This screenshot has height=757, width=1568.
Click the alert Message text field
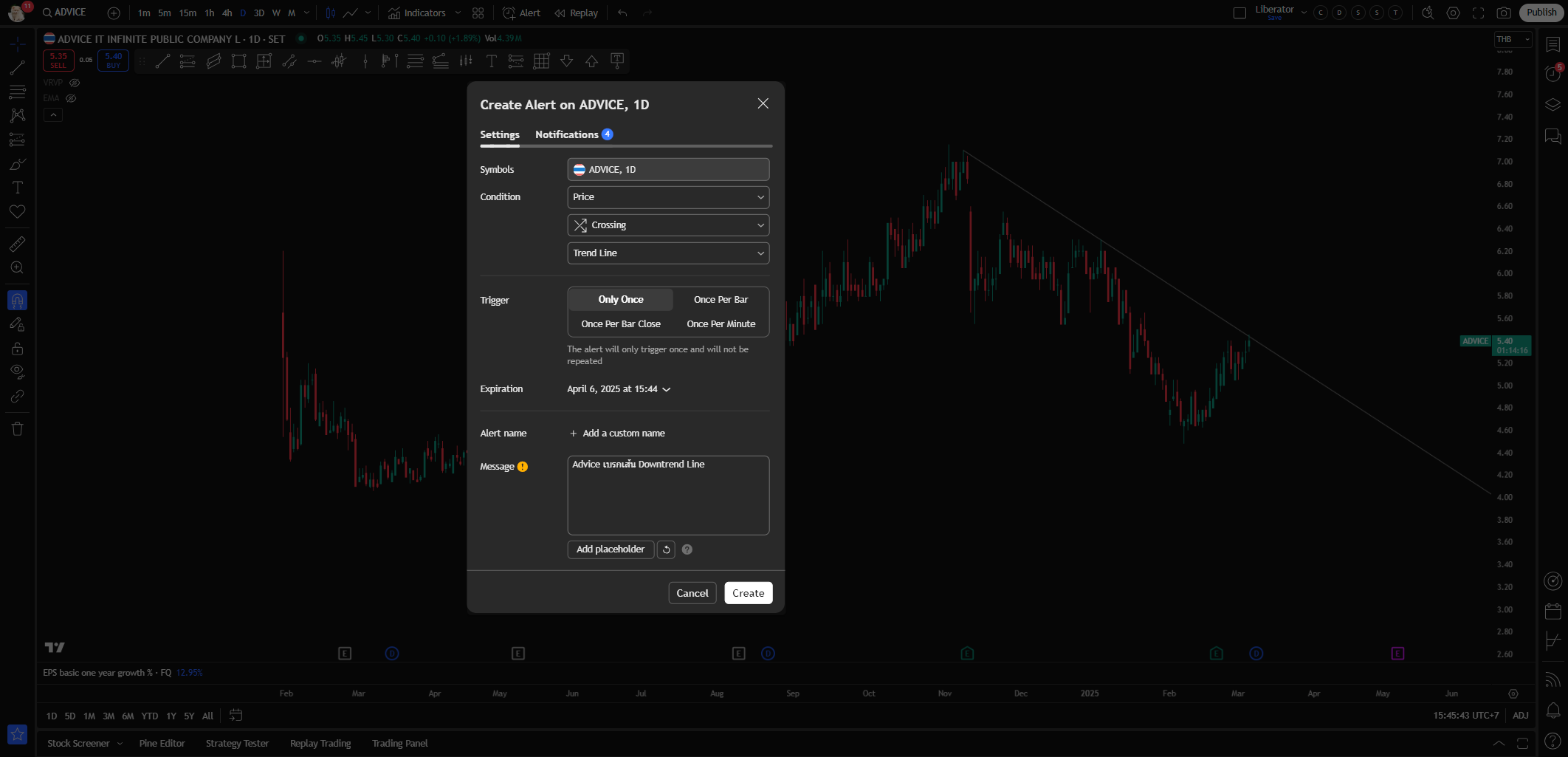point(668,495)
